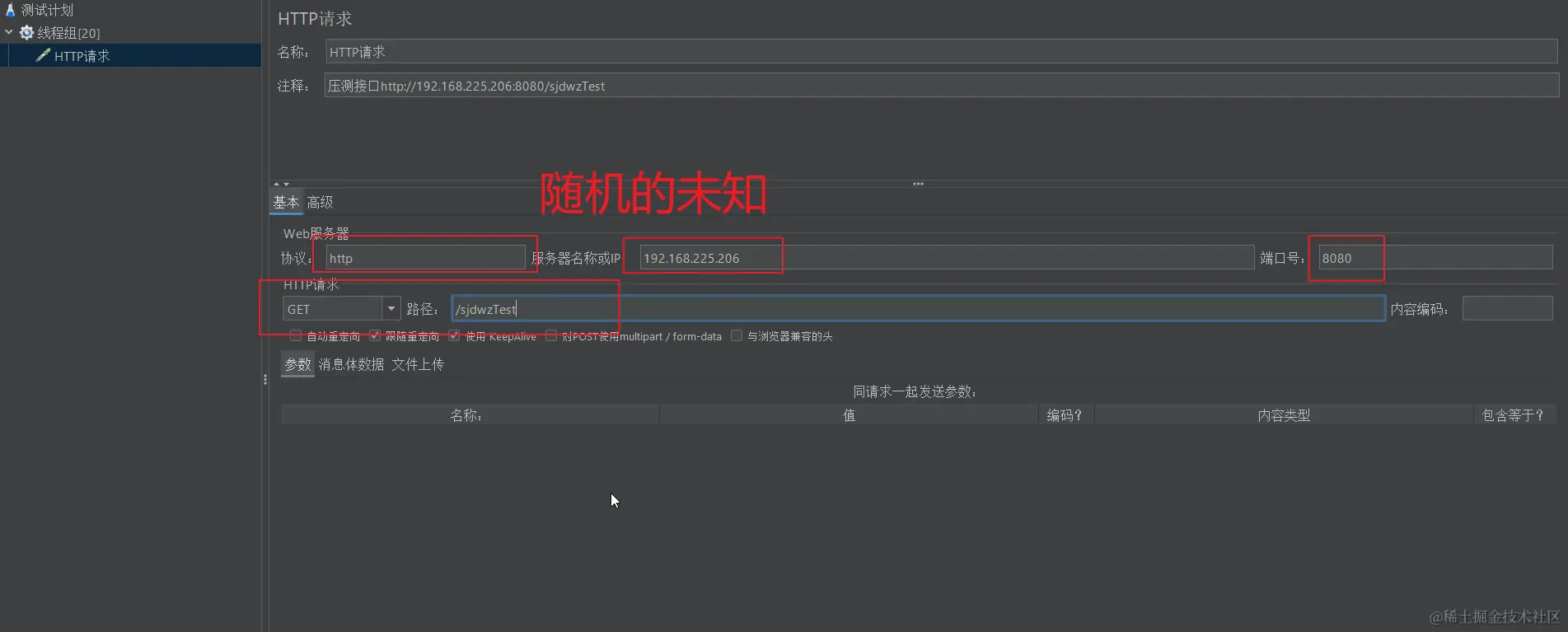
Task: Click the gear icon beside 线程组[20]
Action: [x=26, y=33]
